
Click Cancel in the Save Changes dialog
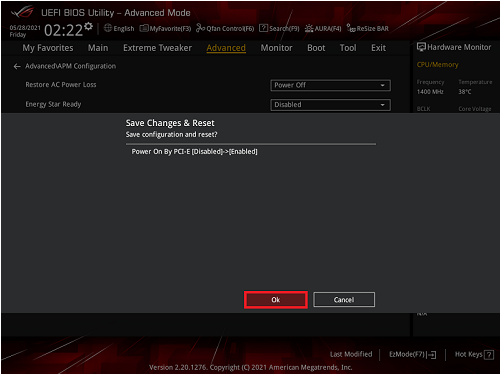[x=344, y=300]
